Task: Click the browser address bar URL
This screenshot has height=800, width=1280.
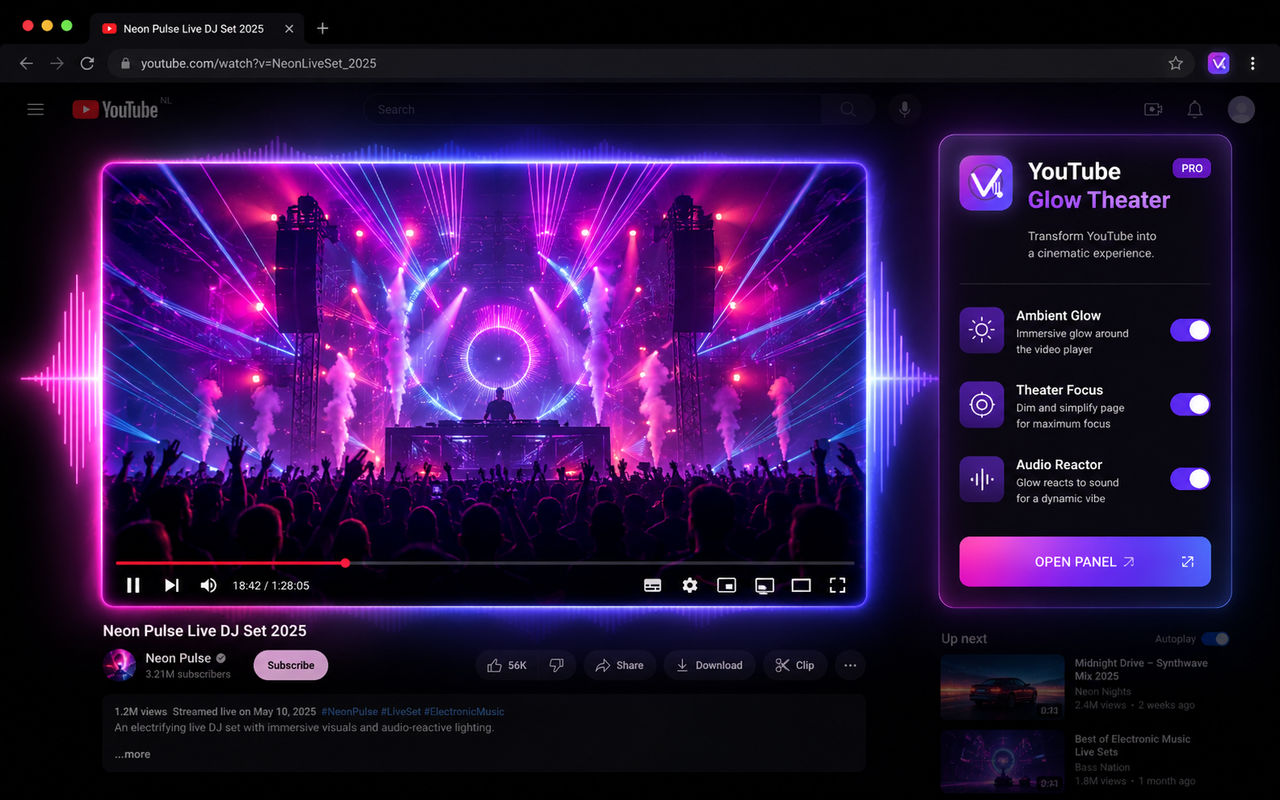Action: coord(258,63)
